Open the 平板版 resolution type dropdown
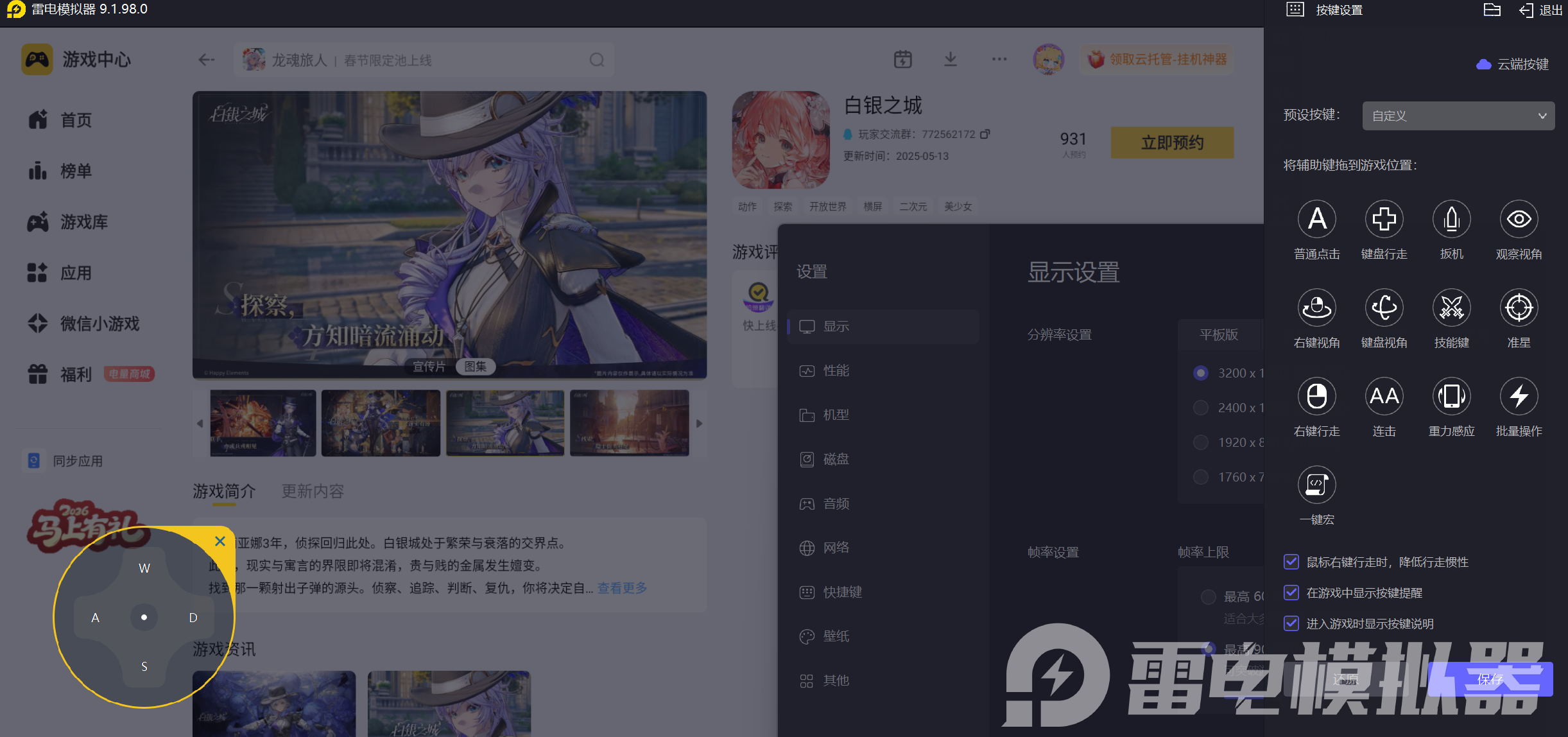The image size is (1568, 737). pos(1221,334)
